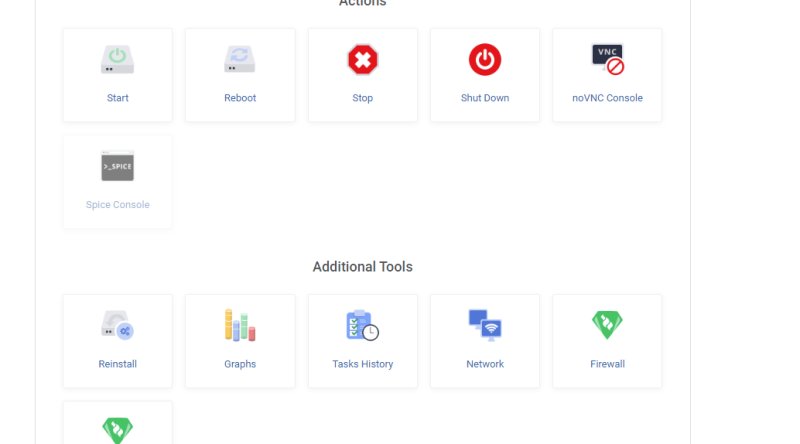The height and width of the screenshot is (444, 800).
Task: Click the Firewall text label
Action: coord(607,364)
